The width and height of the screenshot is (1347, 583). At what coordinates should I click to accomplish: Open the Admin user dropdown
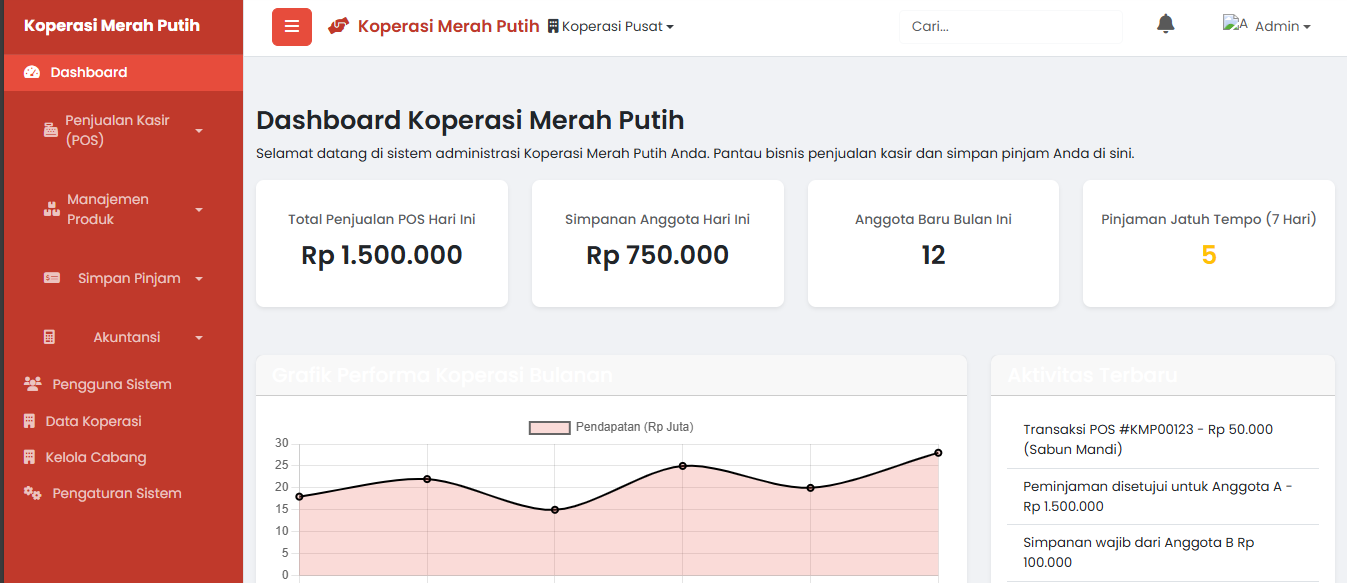point(1267,26)
